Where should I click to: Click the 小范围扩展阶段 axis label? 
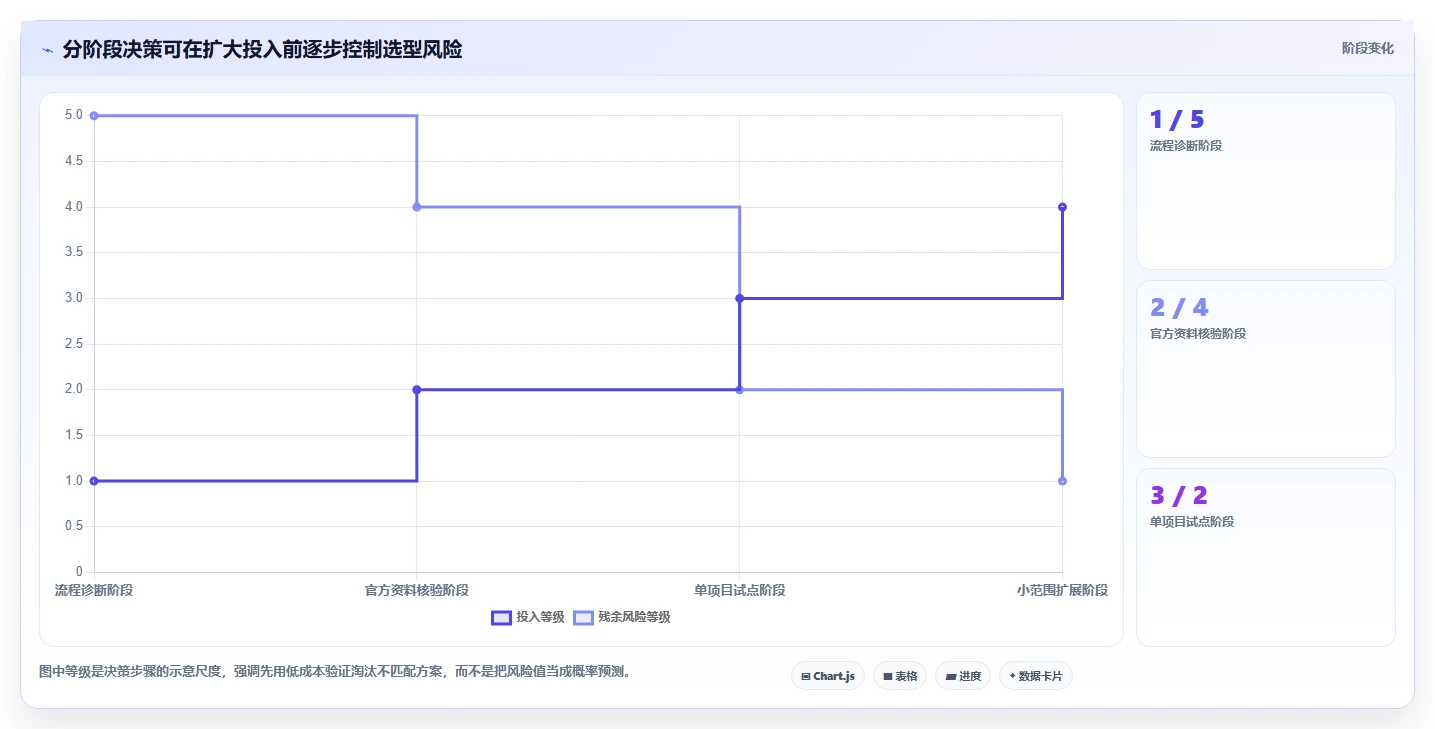1062,590
